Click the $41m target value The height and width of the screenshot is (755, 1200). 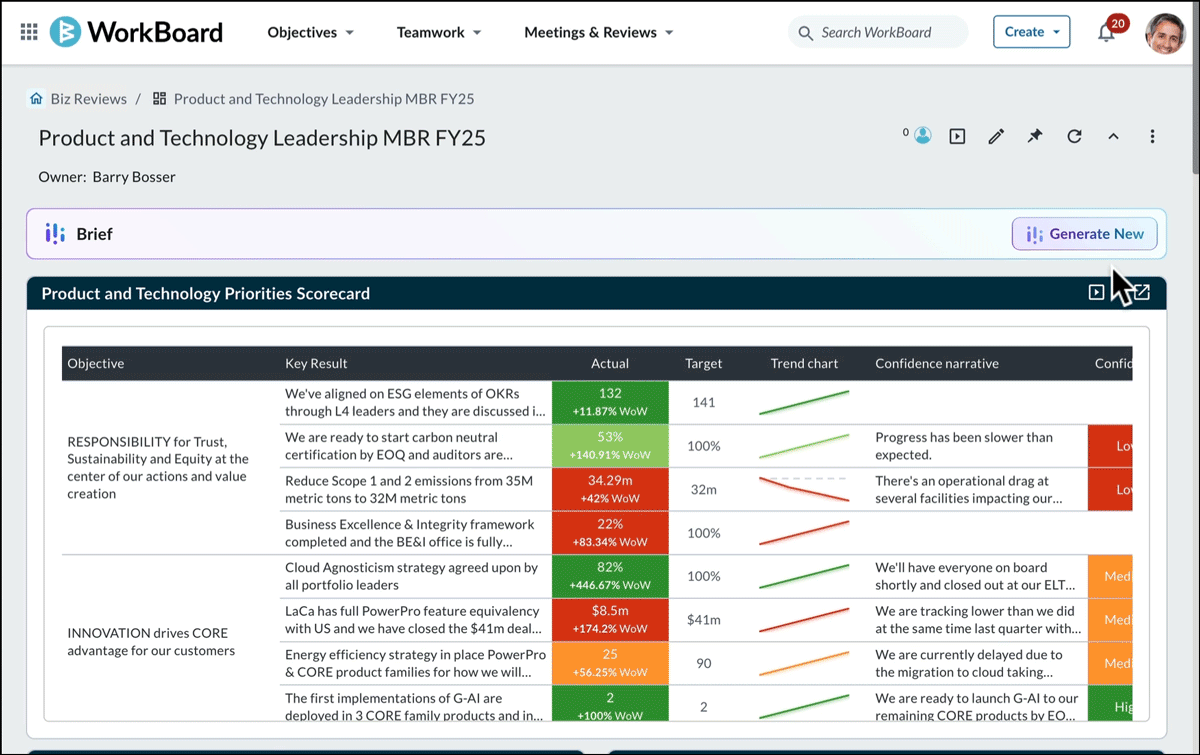pos(704,620)
